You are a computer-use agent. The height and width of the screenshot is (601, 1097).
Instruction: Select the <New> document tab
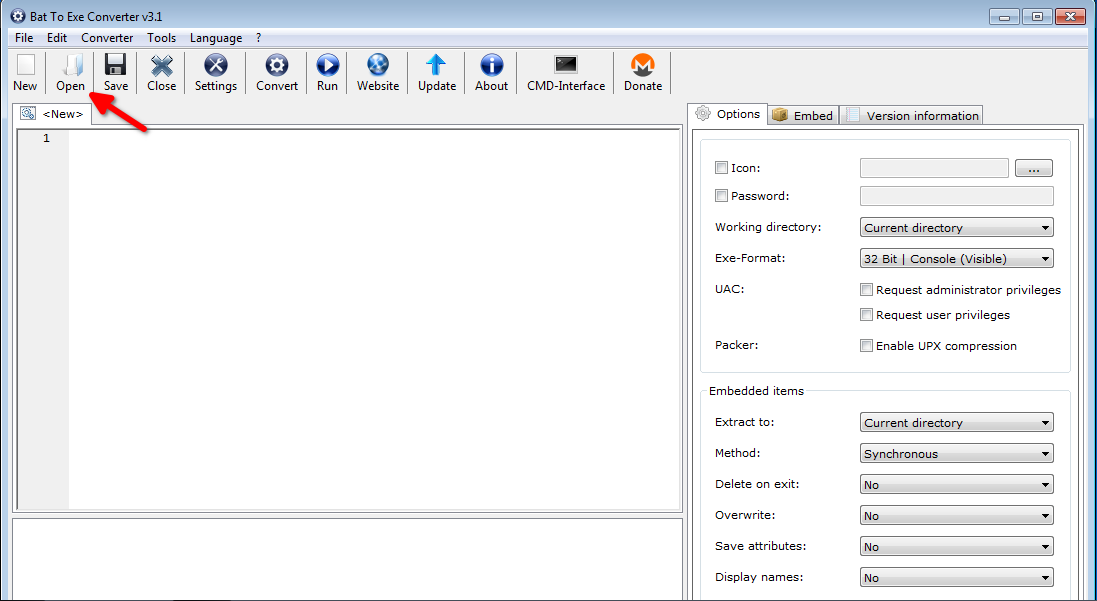click(x=52, y=114)
